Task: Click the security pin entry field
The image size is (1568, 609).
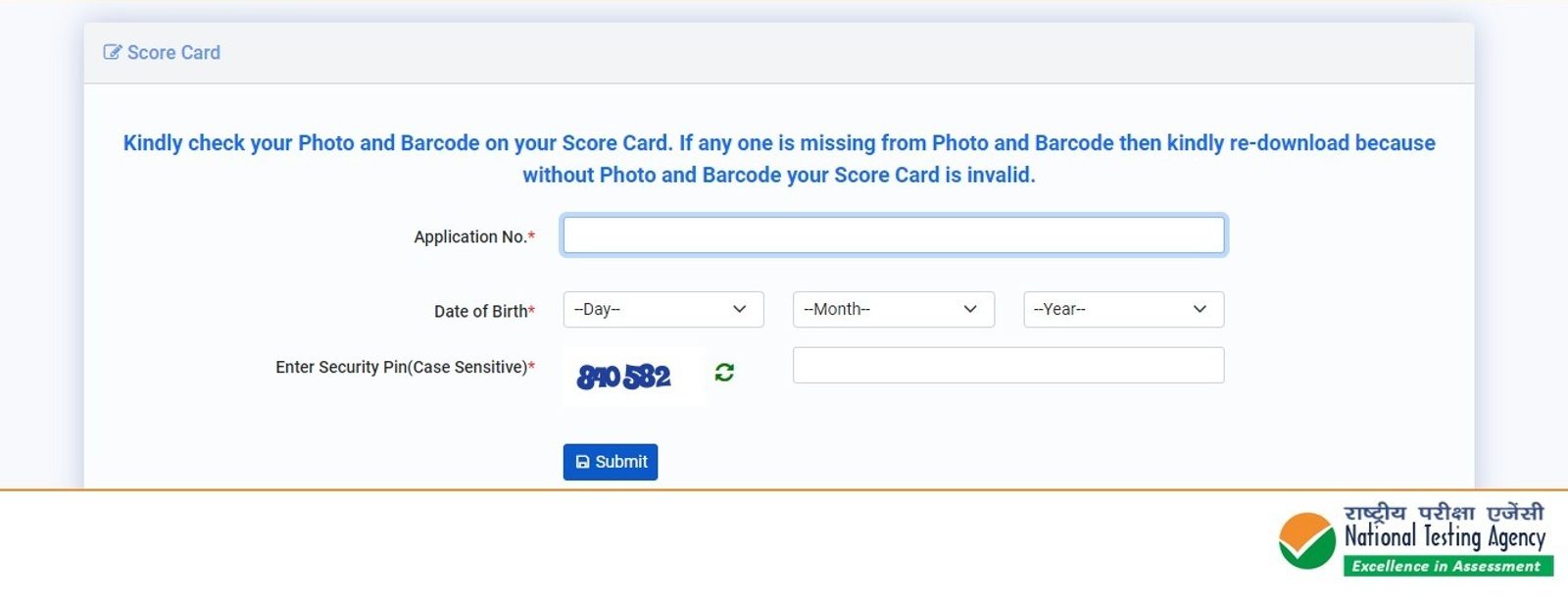Action: pyautogui.click(x=1007, y=366)
